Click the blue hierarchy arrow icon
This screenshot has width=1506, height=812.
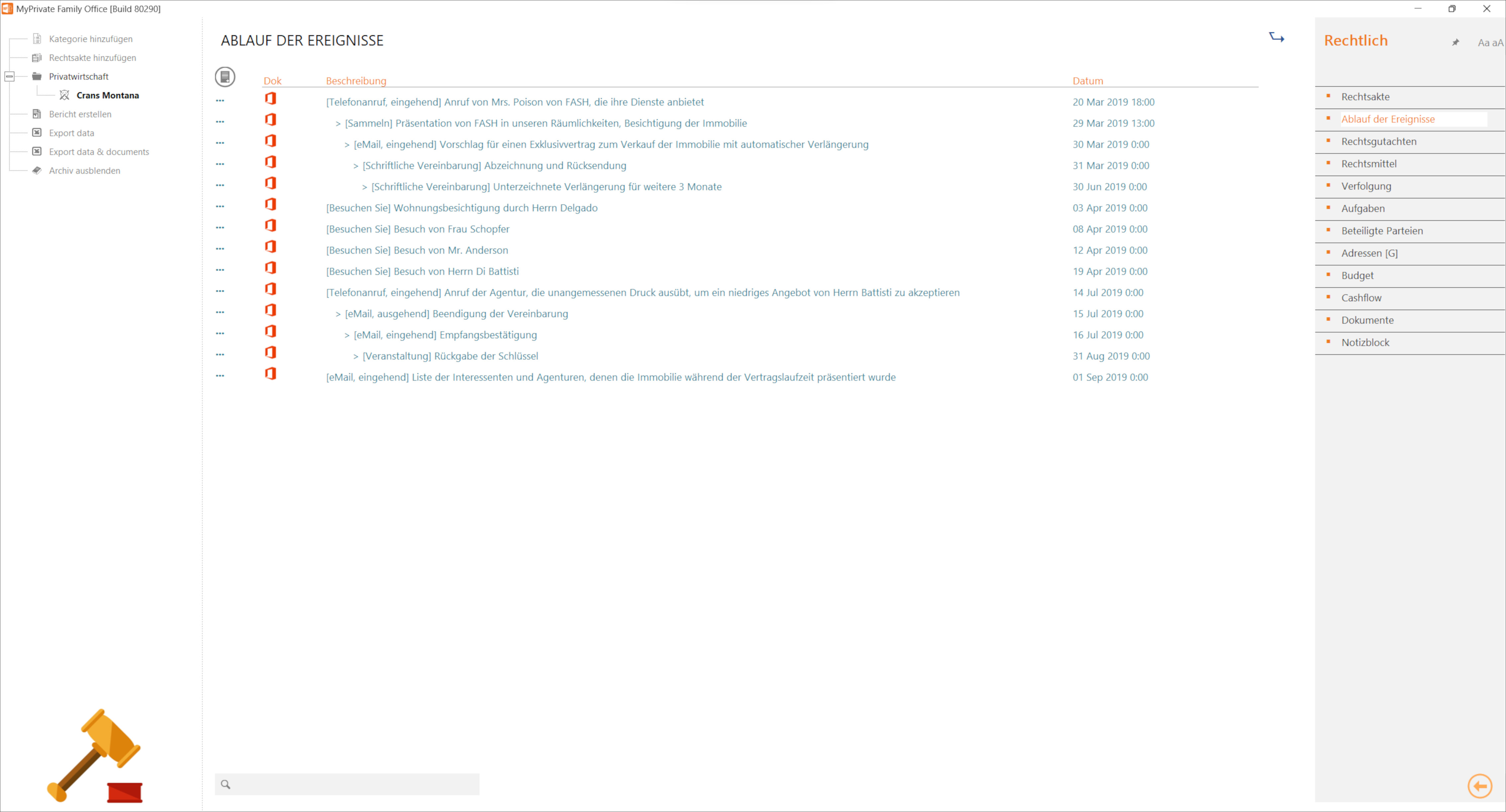pyautogui.click(x=1276, y=38)
